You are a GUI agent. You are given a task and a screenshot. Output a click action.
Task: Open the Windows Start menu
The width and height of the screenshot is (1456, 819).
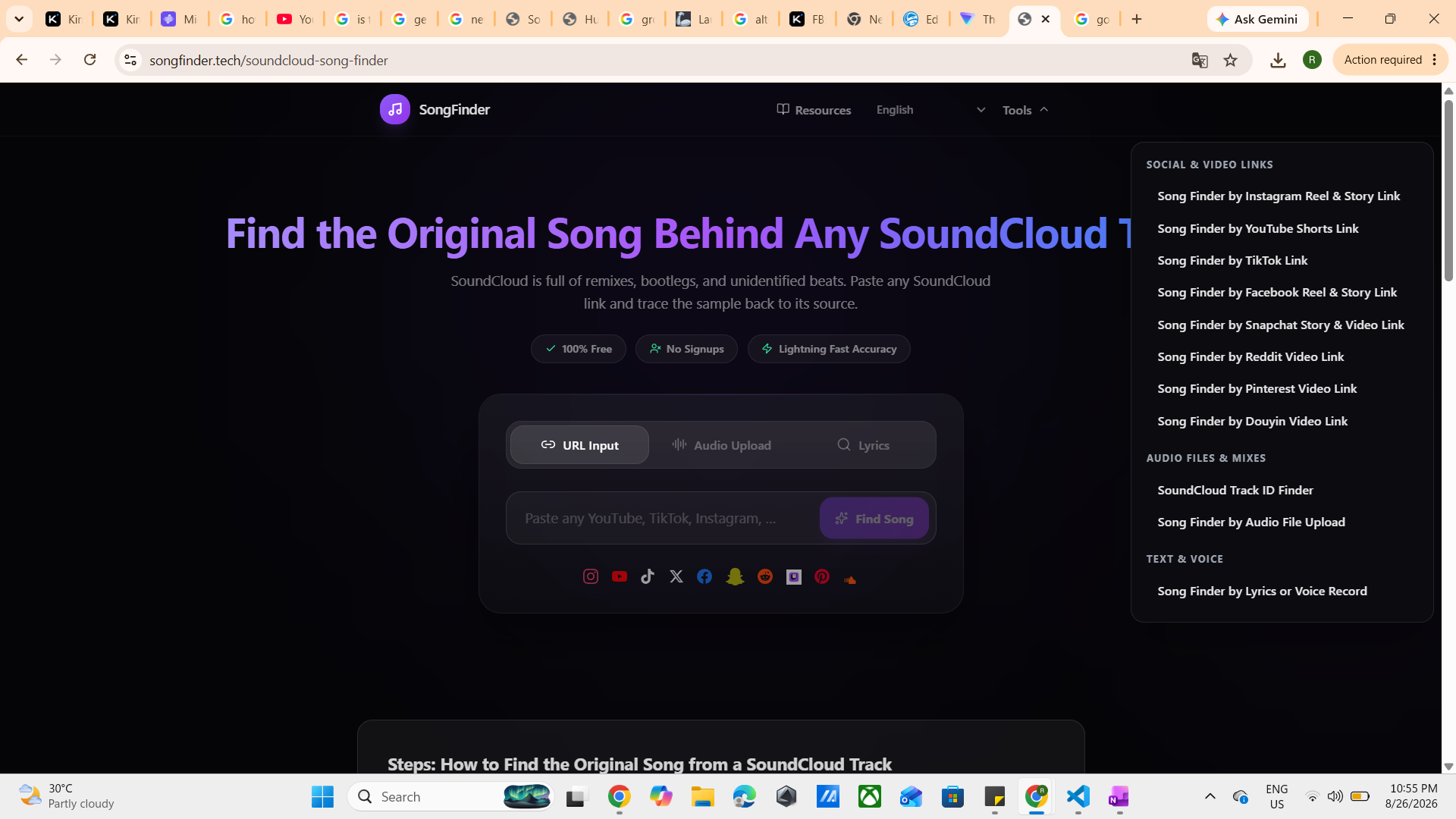click(322, 797)
